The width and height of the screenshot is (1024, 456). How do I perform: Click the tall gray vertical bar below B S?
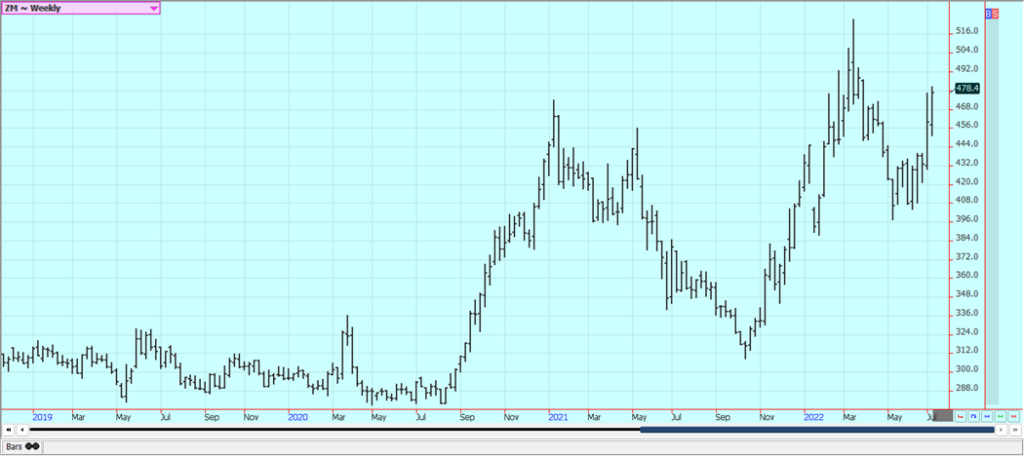993,211
